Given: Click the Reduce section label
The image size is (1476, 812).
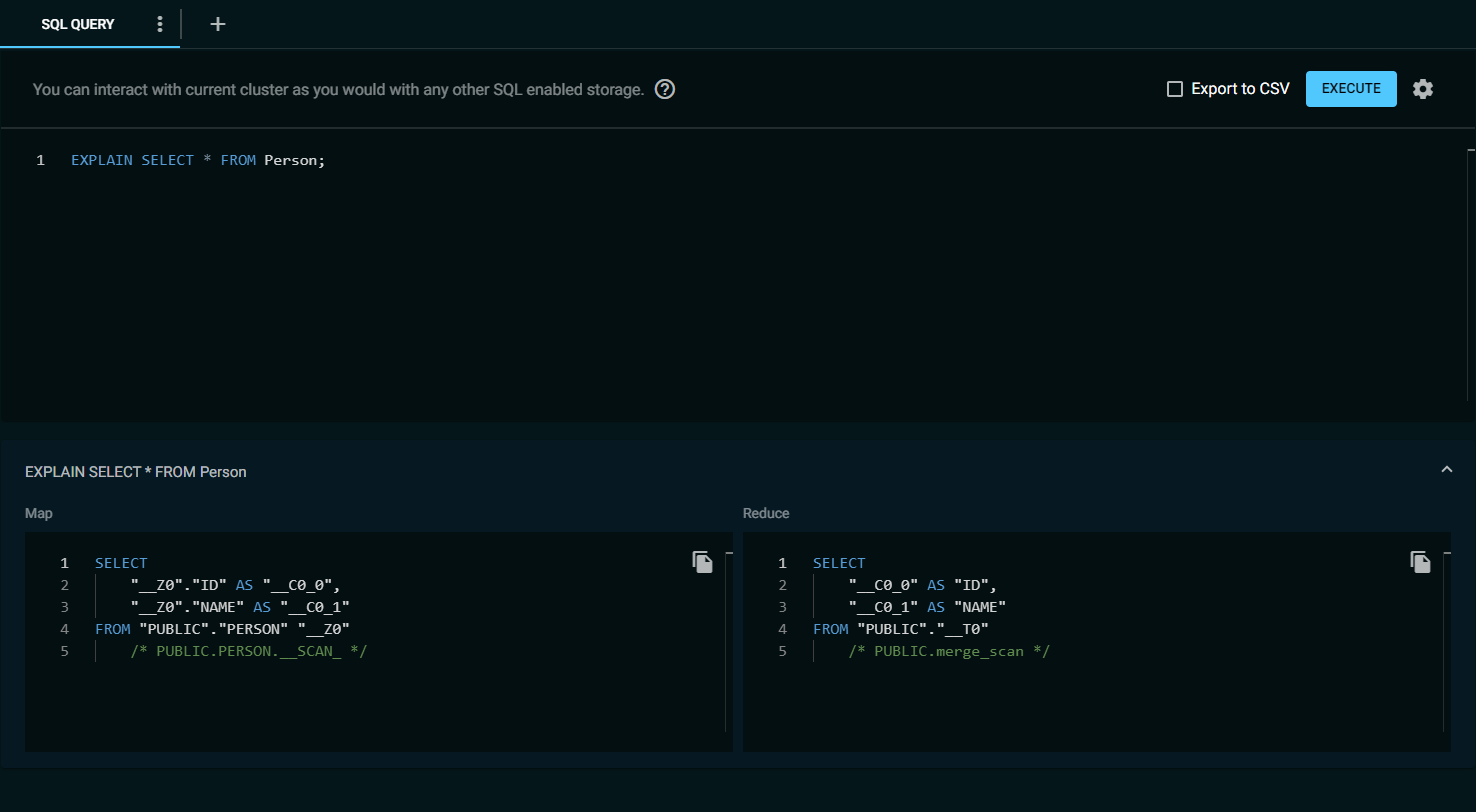Looking at the screenshot, I should point(766,513).
